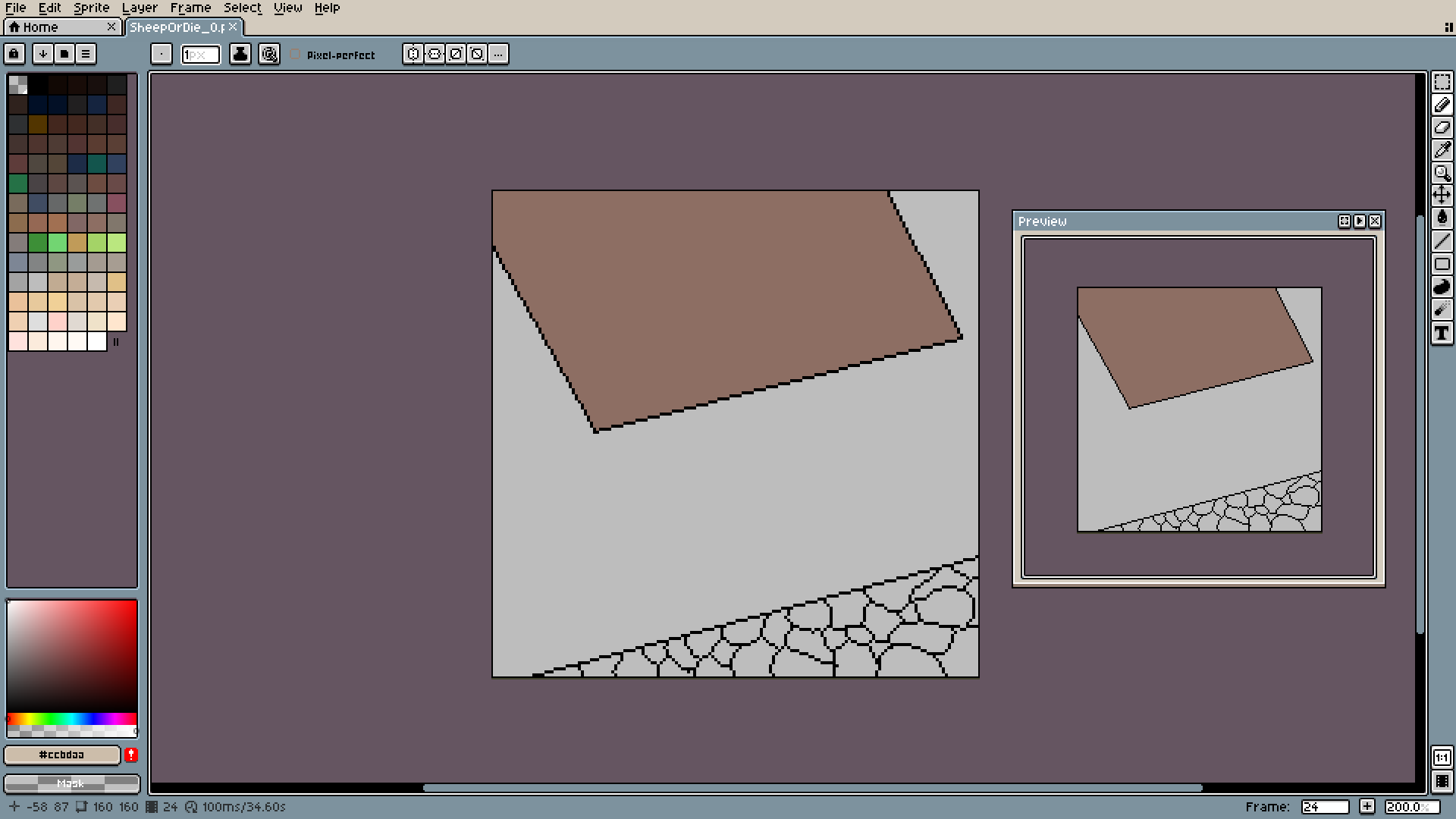Select the Text tool
The width and height of the screenshot is (1456, 819).
pos(1442,333)
